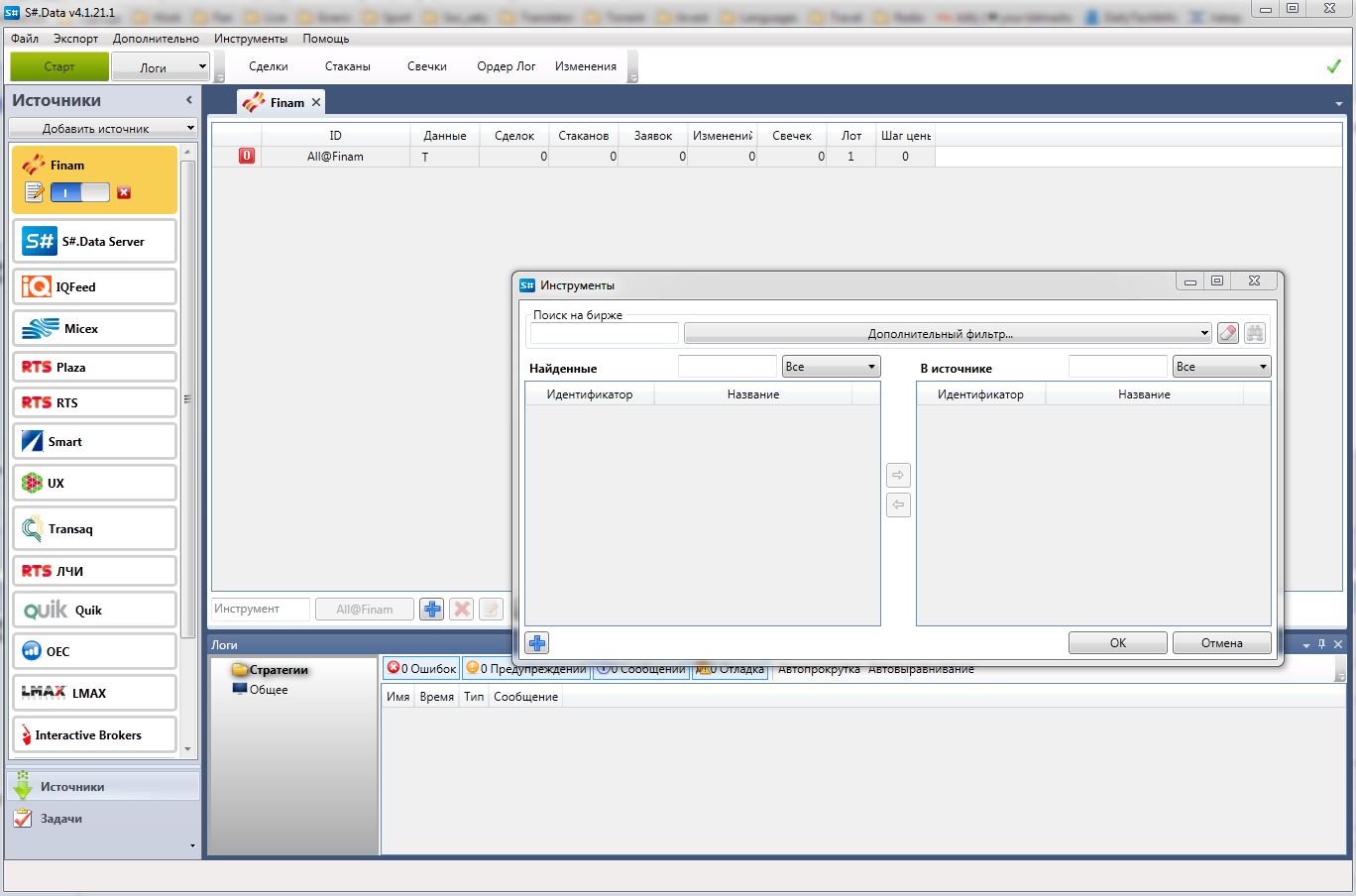This screenshot has height=896, width=1356.
Task: Click blue plus icon next to All@Finam
Action: coord(431,609)
